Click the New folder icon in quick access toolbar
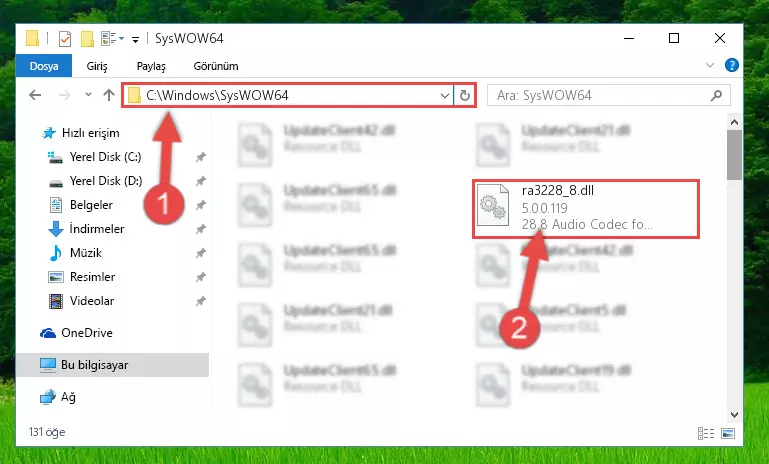The width and height of the screenshot is (769, 464). point(87,38)
